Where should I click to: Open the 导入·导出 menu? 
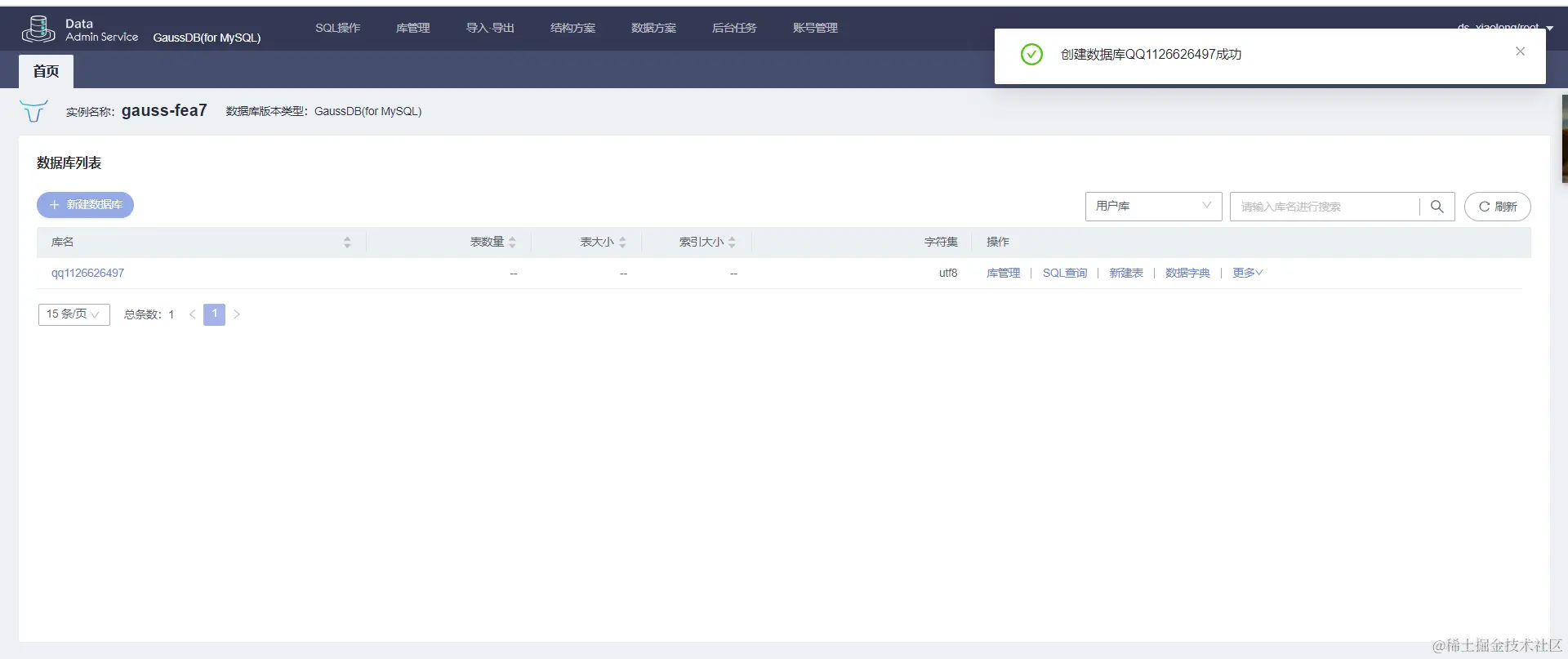click(x=490, y=28)
